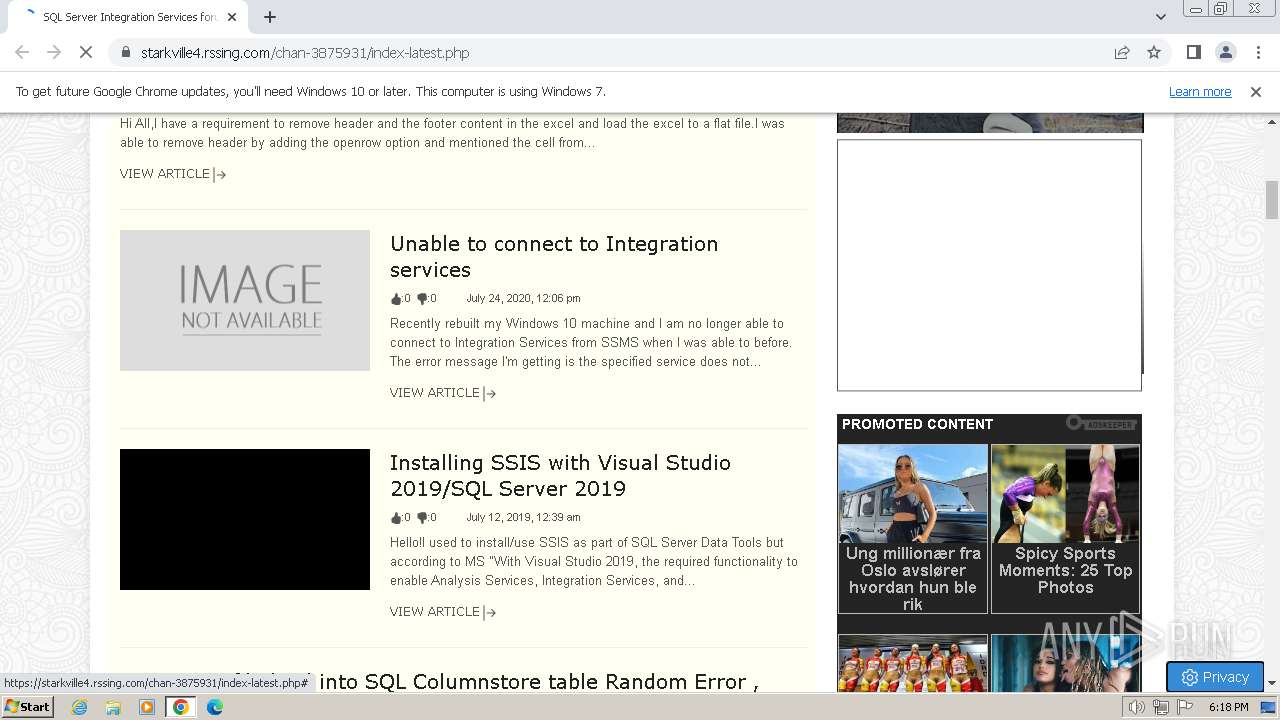Dismiss the Chrome update notification bar

(1256, 91)
